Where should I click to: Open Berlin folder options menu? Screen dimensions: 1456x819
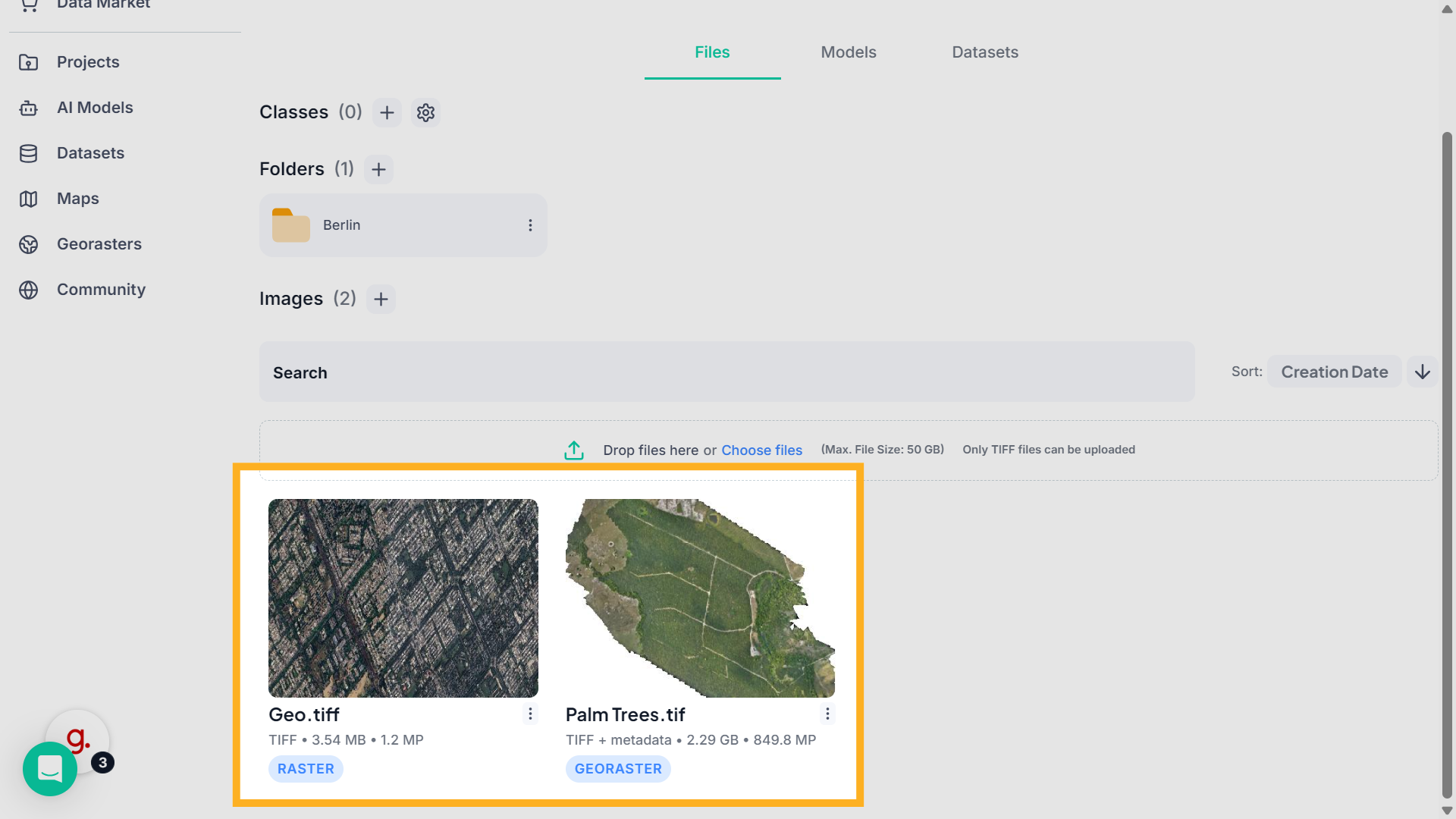(530, 225)
